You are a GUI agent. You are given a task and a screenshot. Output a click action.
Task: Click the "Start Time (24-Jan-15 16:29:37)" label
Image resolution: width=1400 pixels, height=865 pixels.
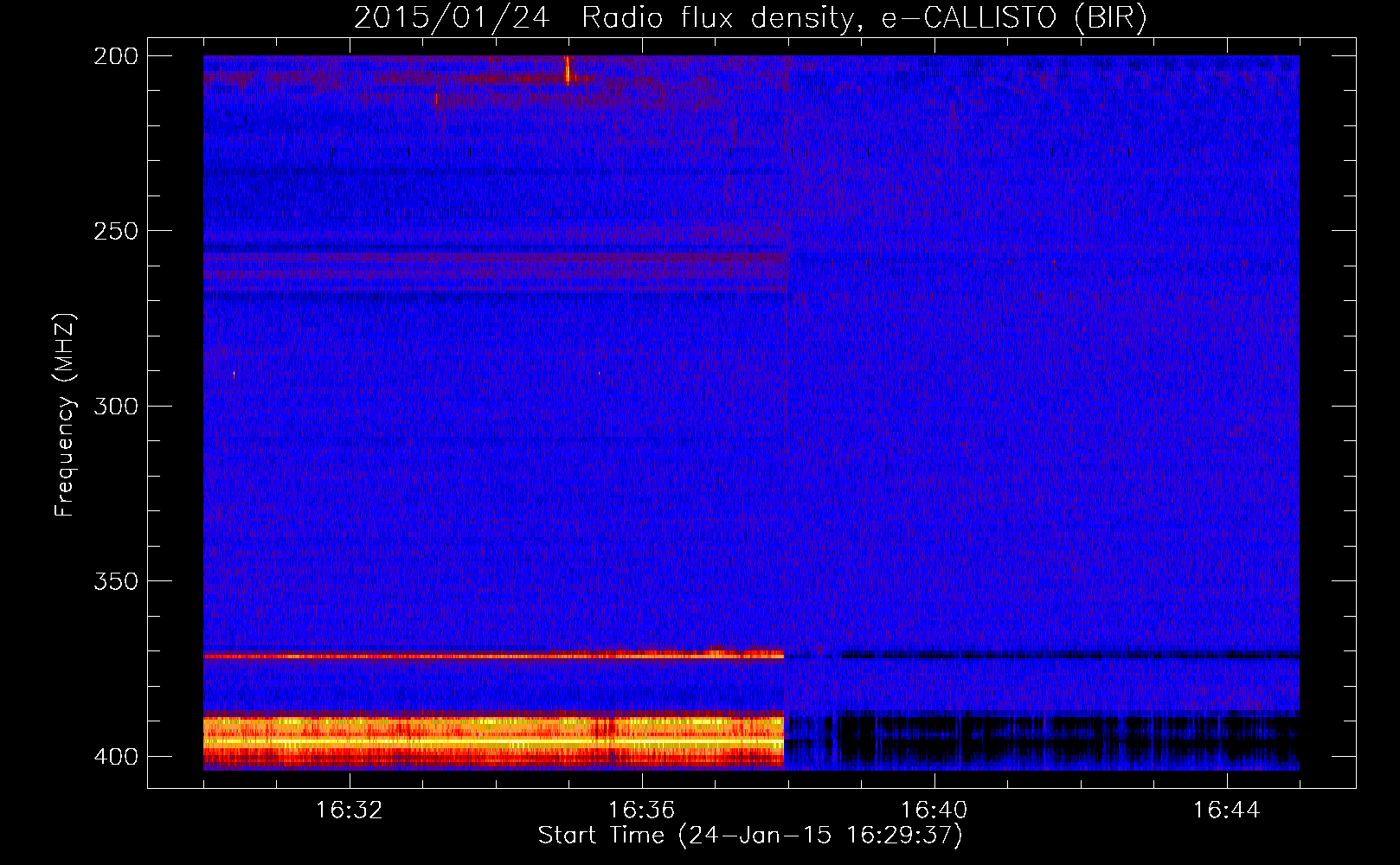pos(750,836)
